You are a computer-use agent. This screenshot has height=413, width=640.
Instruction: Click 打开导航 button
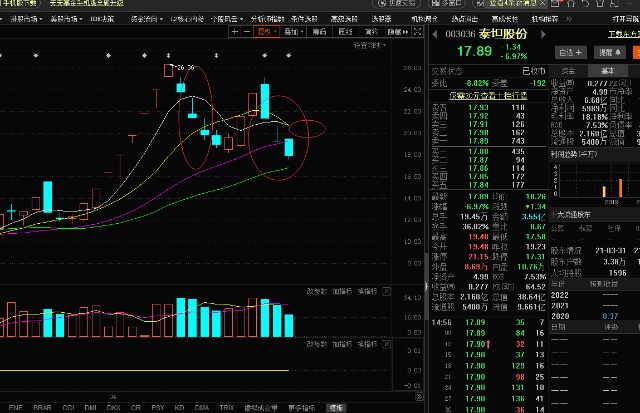pos(626,19)
